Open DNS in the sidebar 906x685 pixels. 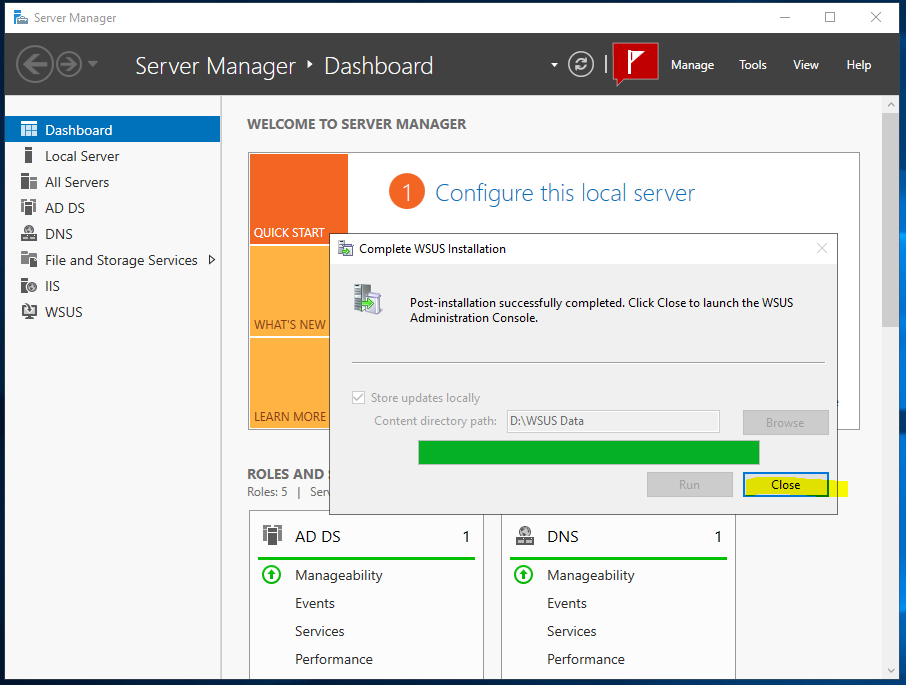[113, 234]
